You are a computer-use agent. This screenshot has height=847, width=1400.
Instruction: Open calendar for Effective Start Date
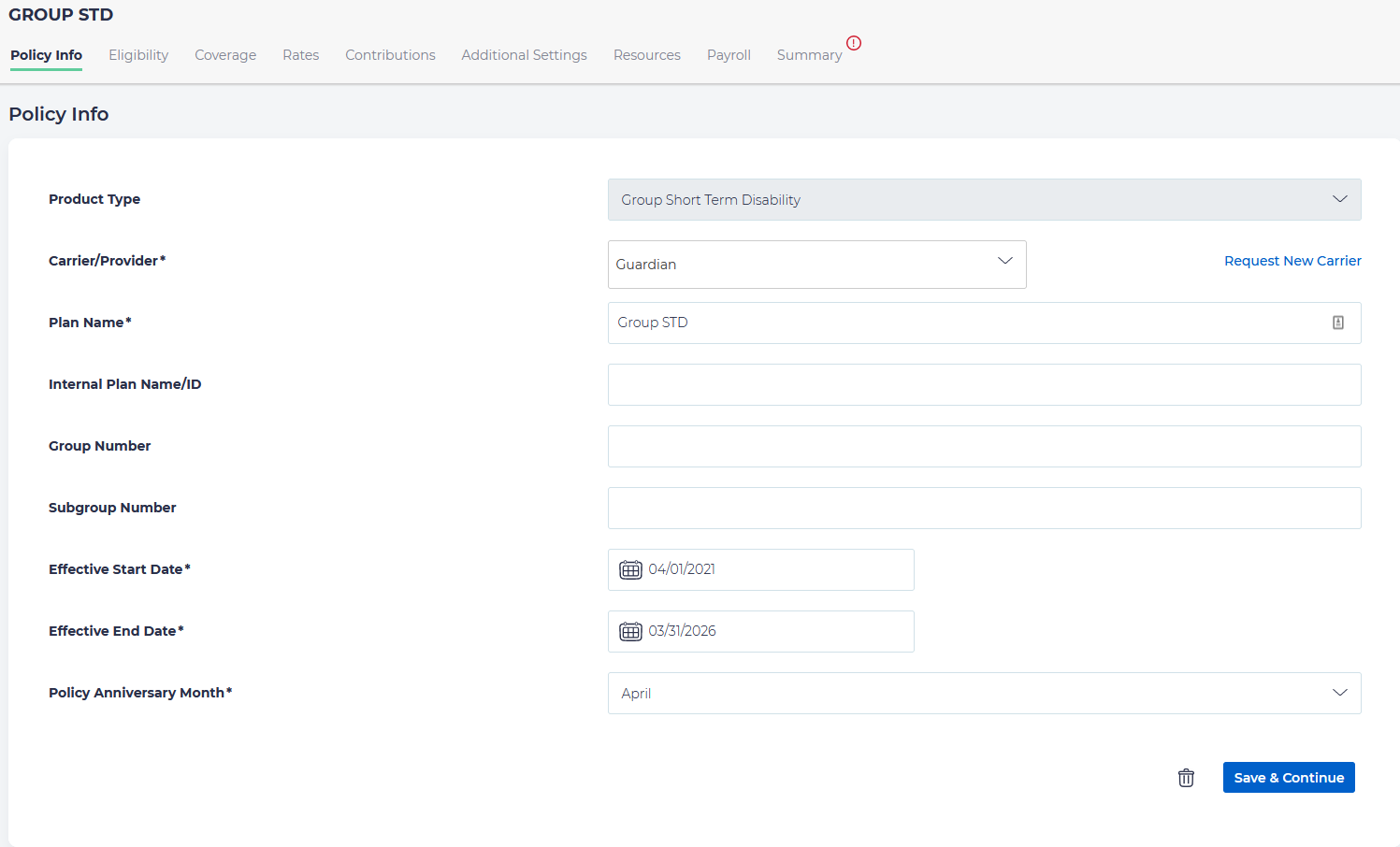coord(631,569)
